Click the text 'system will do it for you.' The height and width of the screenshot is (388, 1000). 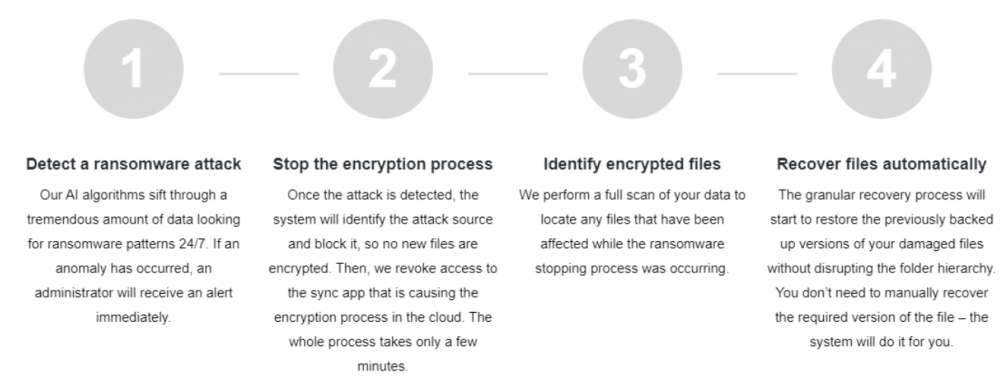881,341
